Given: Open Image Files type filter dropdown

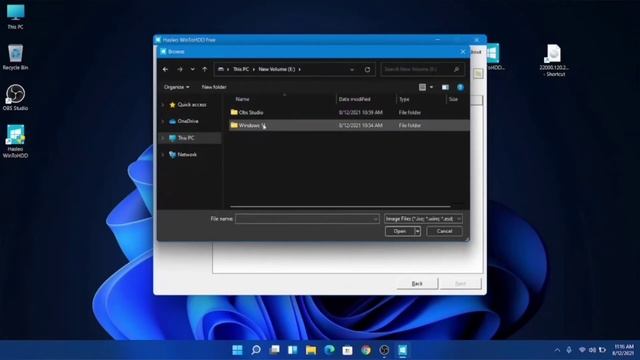Looking at the screenshot, I should coord(423,219).
